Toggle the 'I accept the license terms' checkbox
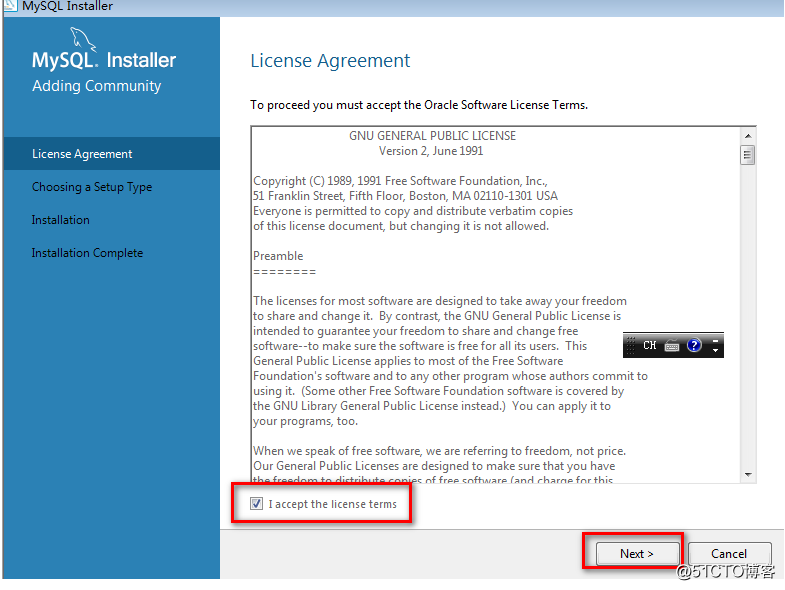The image size is (785, 590). pos(256,503)
